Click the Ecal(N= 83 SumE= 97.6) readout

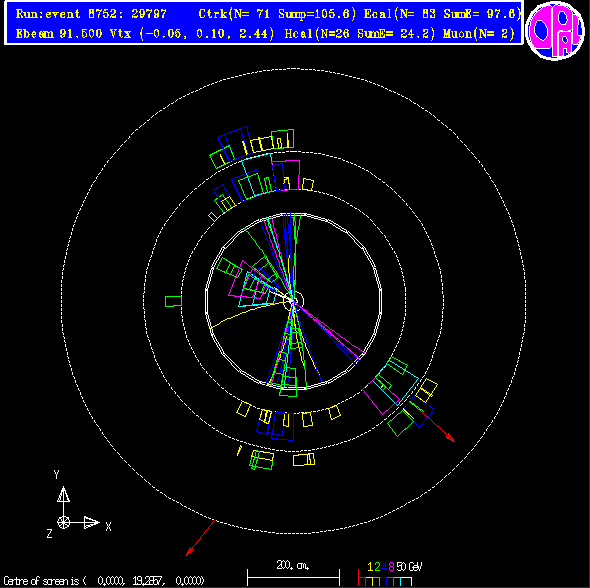(442, 14)
